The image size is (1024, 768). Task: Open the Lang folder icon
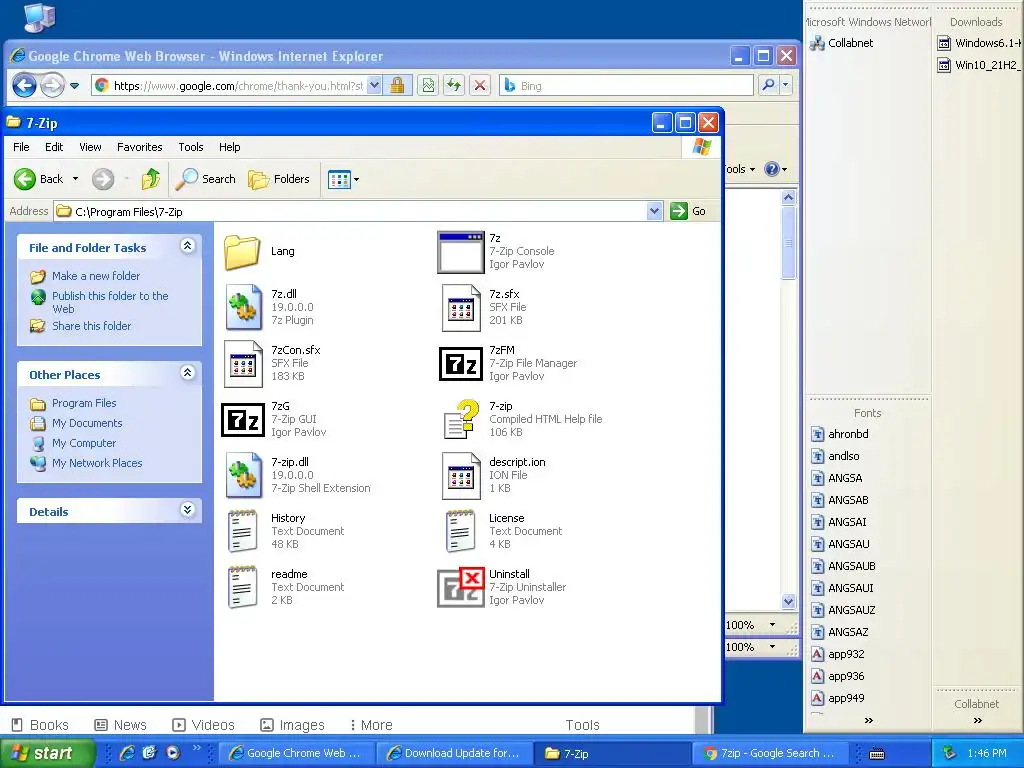[x=242, y=252]
